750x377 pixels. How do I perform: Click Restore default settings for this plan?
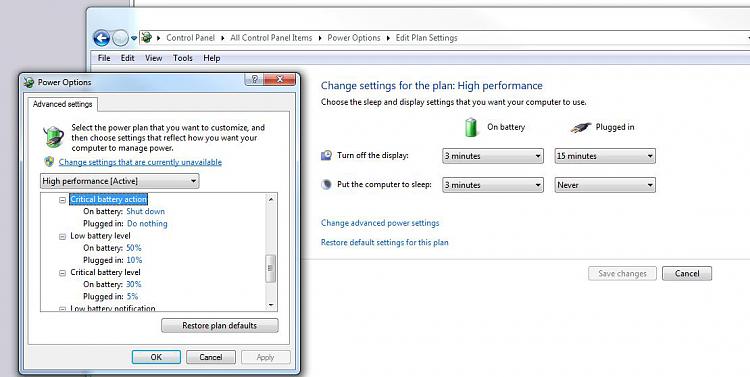tap(385, 242)
